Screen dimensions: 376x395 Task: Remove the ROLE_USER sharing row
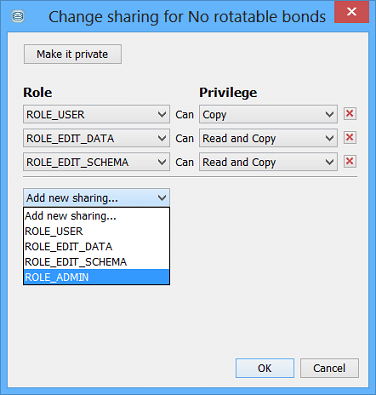pyautogui.click(x=350, y=114)
